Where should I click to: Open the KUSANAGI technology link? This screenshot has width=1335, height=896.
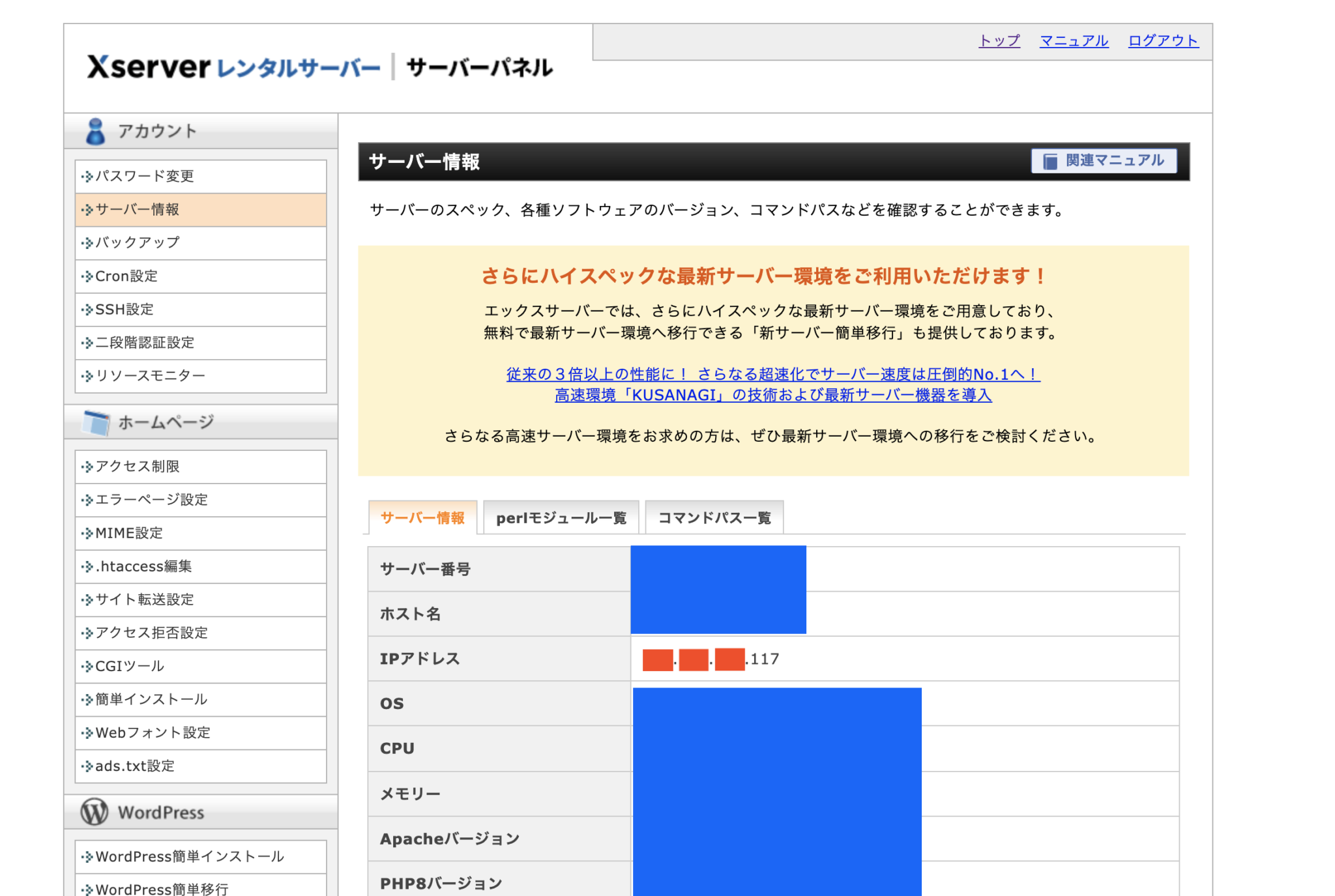coord(773,395)
